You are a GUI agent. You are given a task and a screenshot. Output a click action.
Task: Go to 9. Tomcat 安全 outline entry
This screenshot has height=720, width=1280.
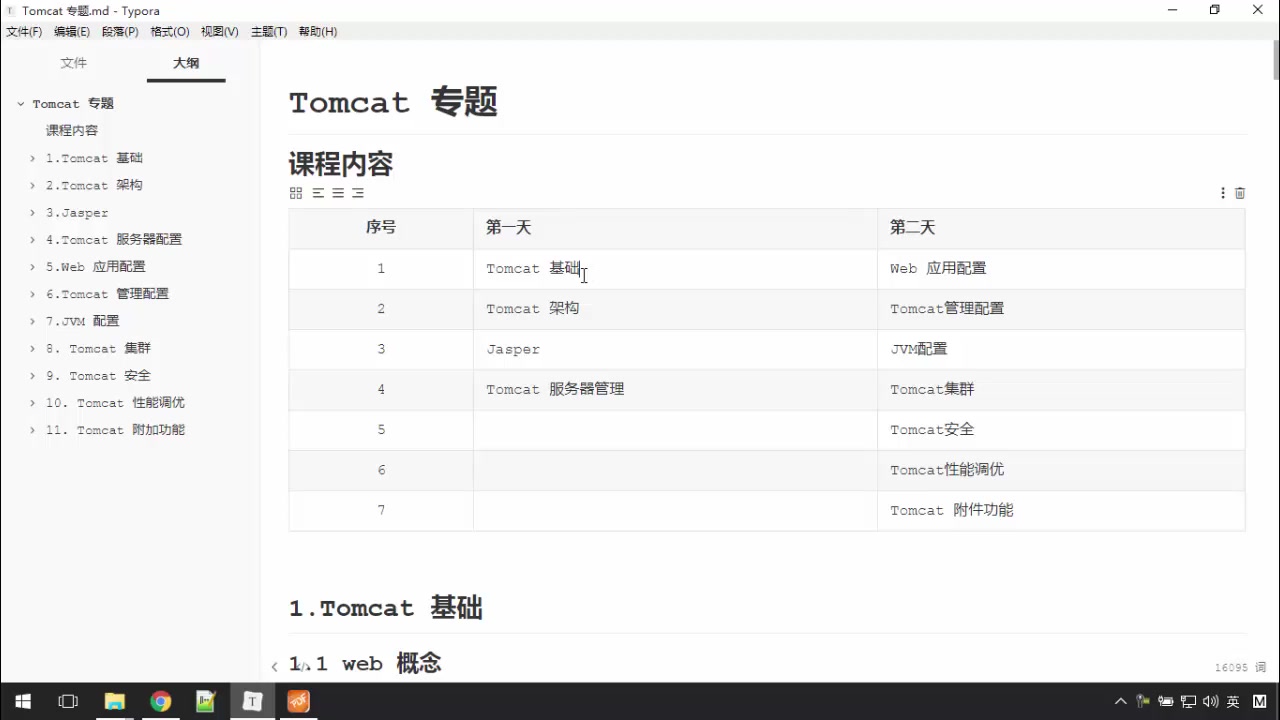pos(98,376)
